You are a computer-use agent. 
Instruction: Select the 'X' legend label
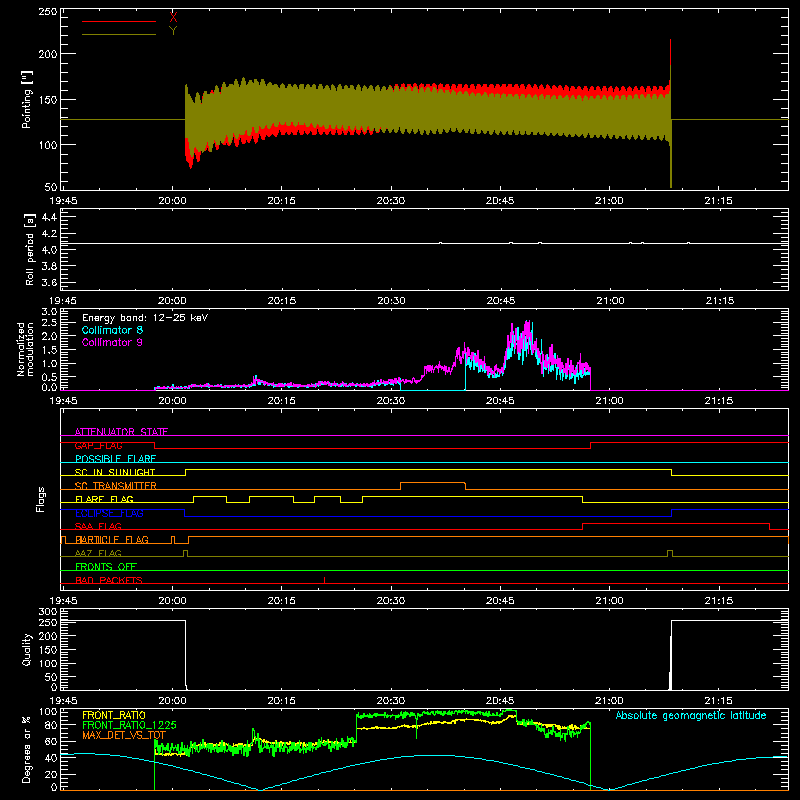[x=173, y=17]
